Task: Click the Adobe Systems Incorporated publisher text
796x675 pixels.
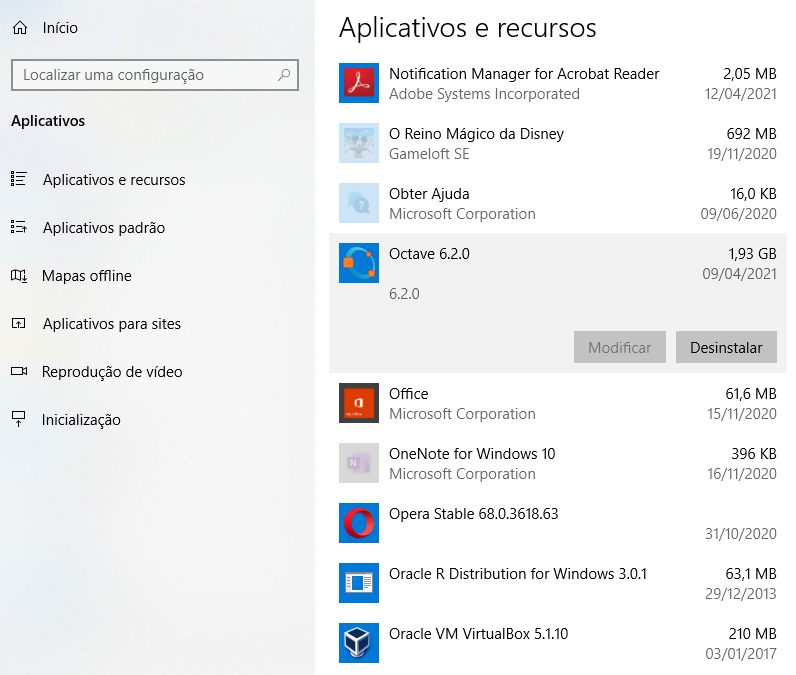Action: (484, 94)
